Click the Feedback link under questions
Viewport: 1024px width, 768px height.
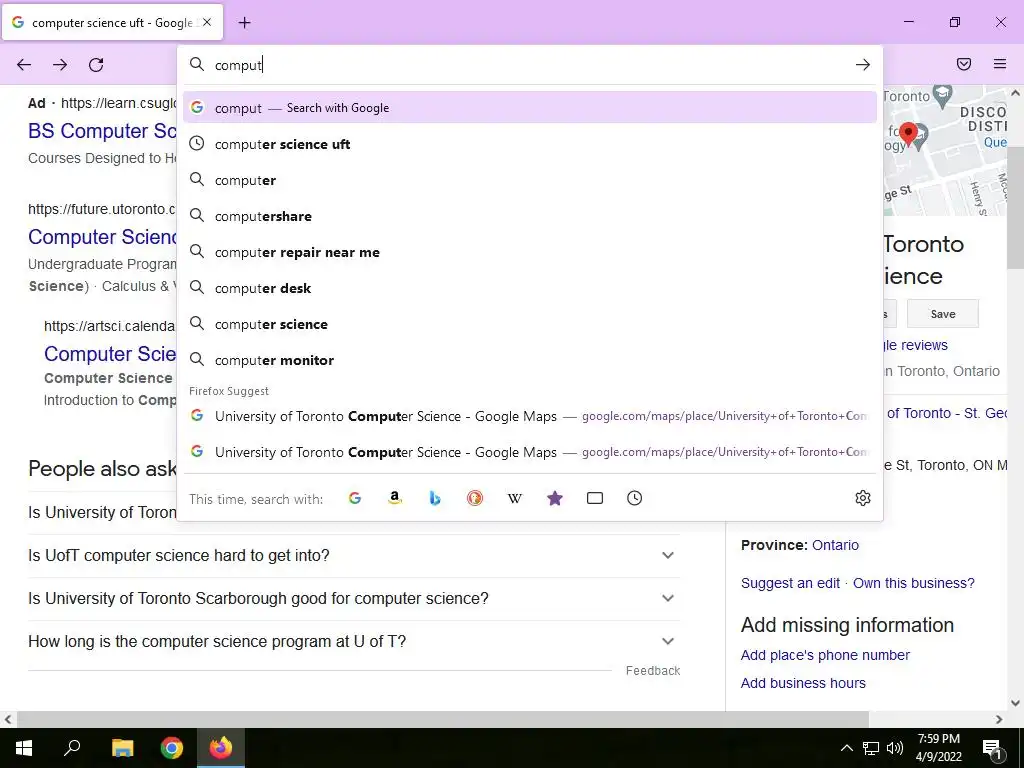click(x=653, y=671)
